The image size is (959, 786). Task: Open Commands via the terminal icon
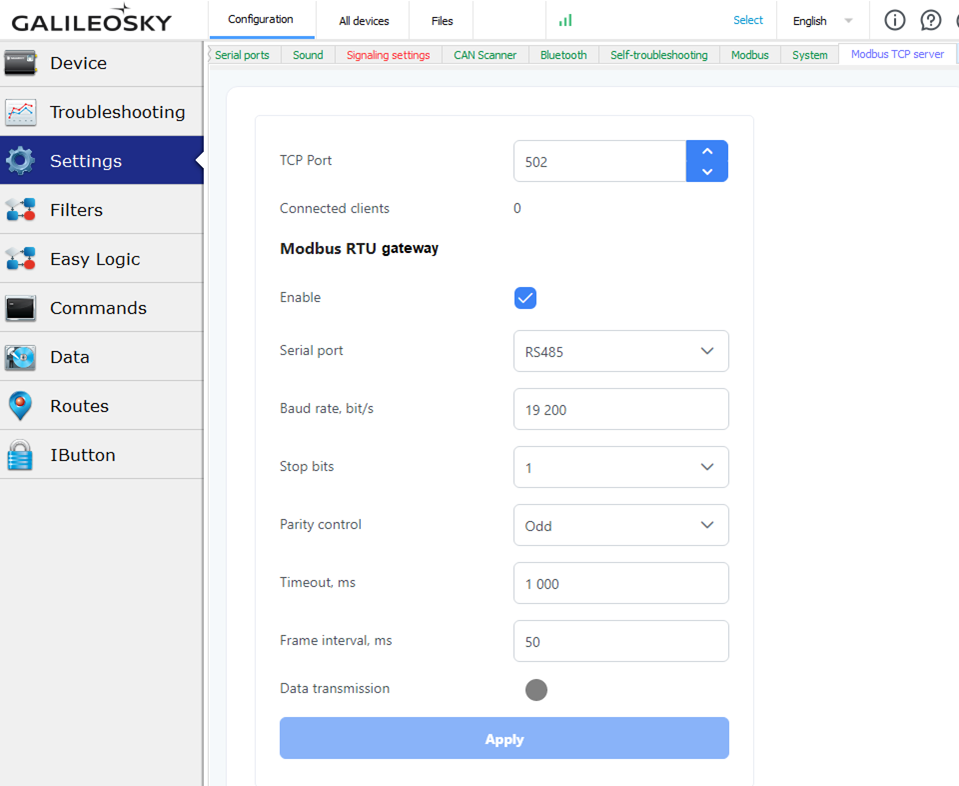[x=21, y=308]
